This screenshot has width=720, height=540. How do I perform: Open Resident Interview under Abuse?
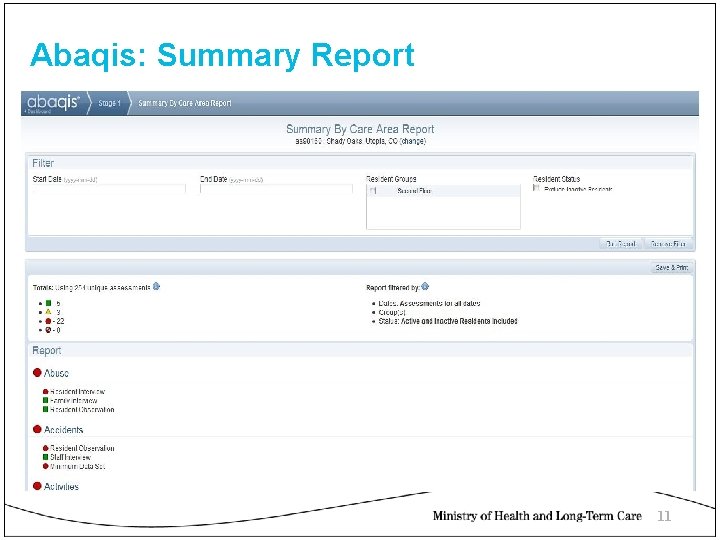(78, 392)
